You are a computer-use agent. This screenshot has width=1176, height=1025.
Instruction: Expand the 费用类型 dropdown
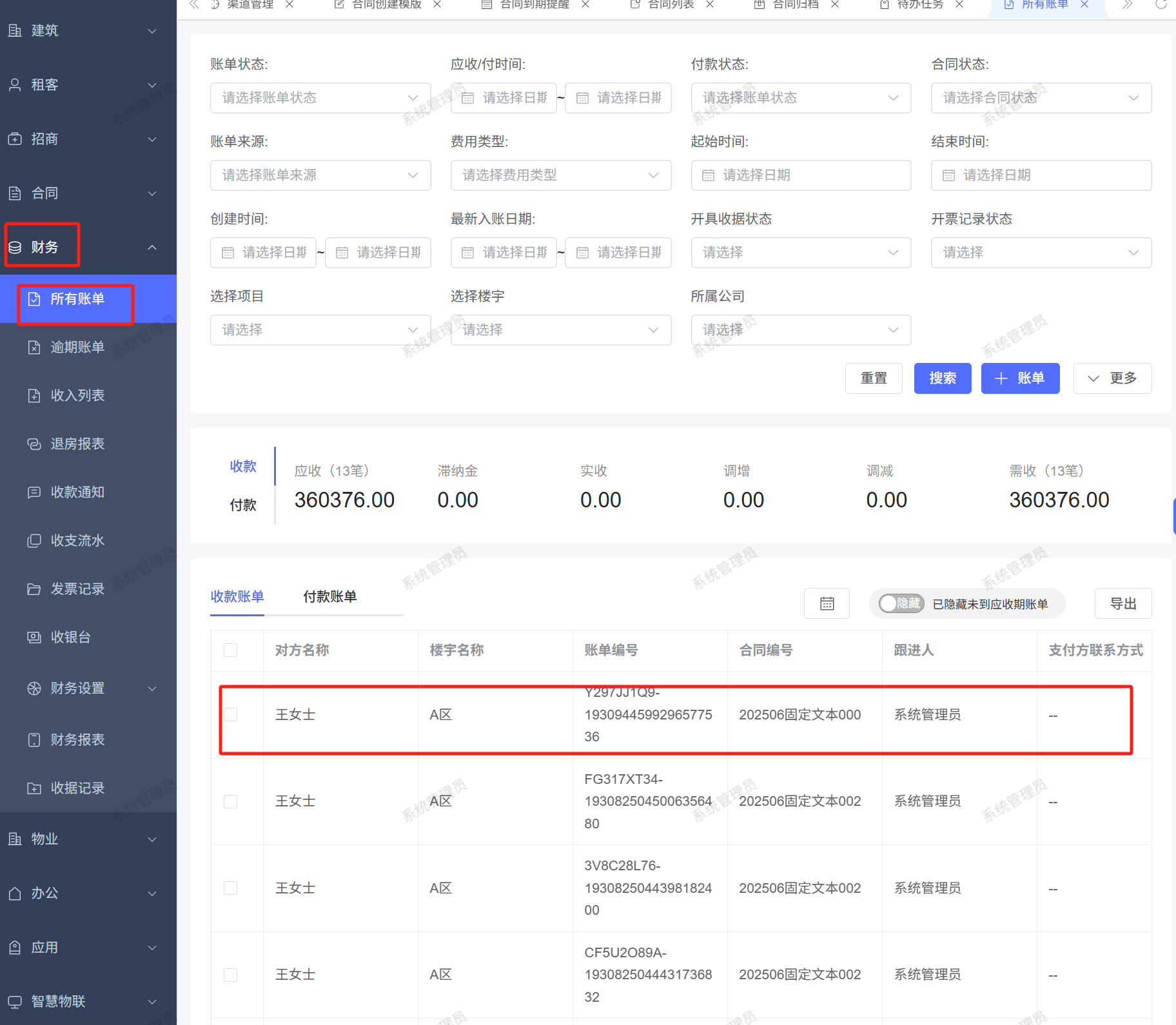[560, 175]
